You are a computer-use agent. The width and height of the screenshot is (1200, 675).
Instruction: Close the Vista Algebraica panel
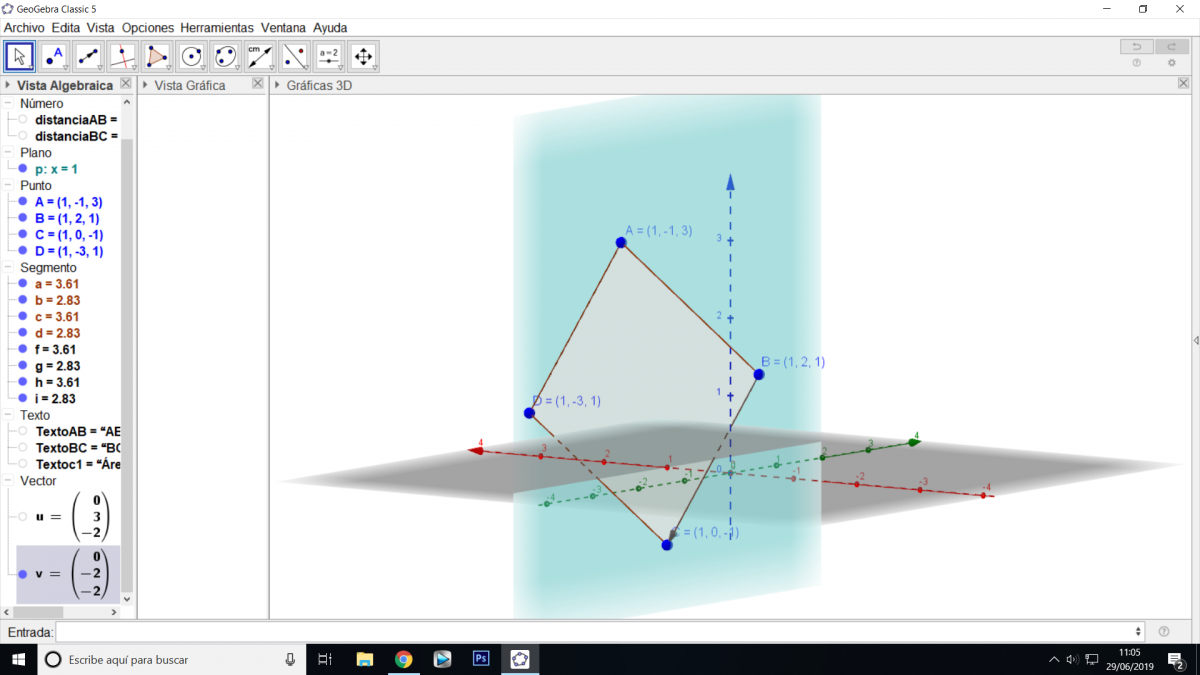click(125, 85)
